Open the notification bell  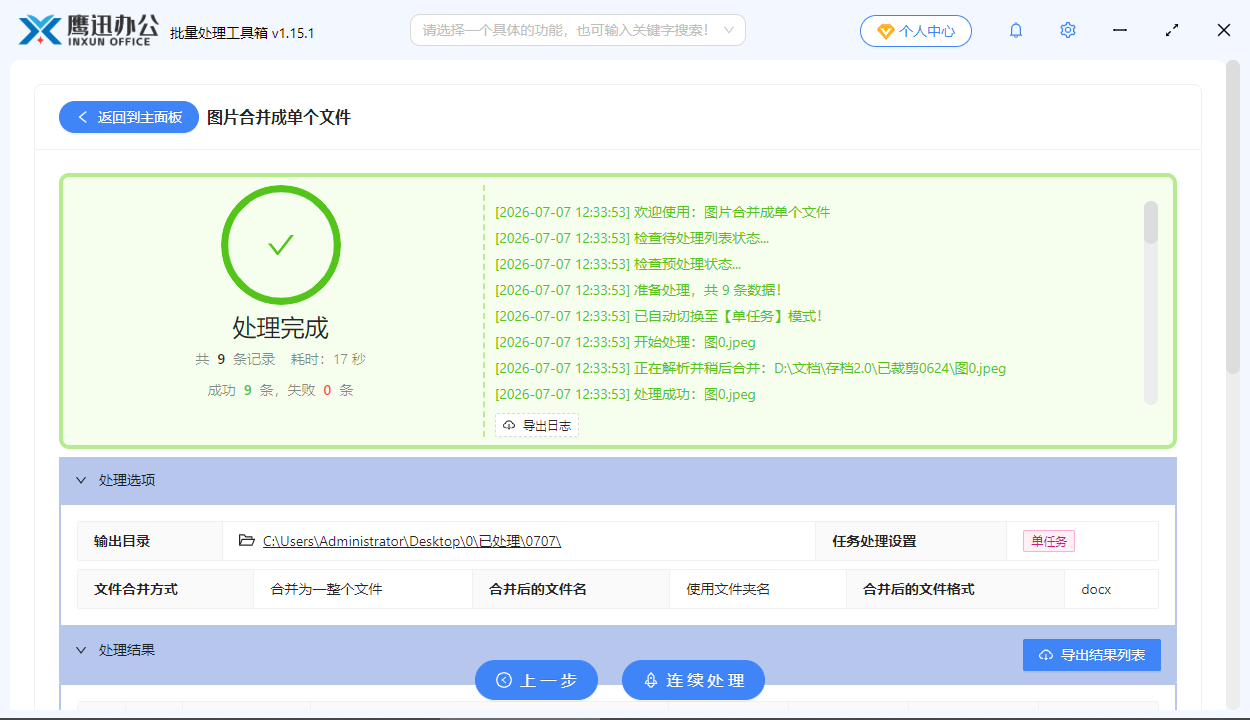click(x=1016, y=30)
